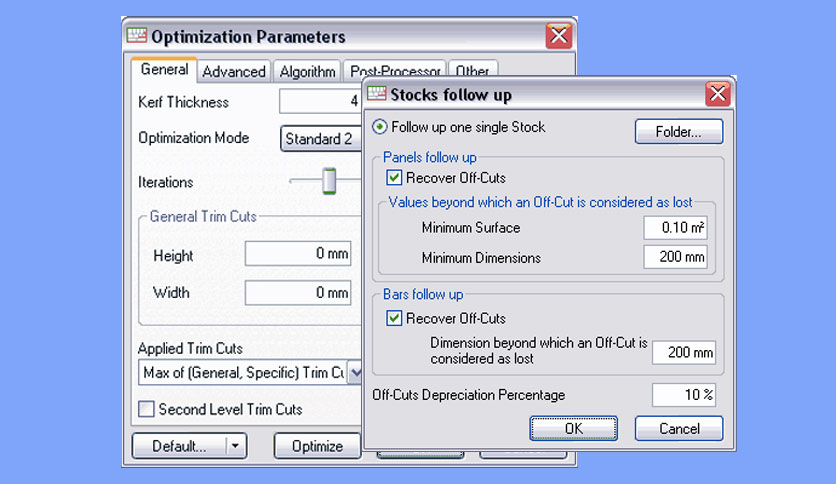Expand the Applied Trim Cuts dropdown arrow
Viewport: 836px width, 484px height.
click(x=355, y=373)
